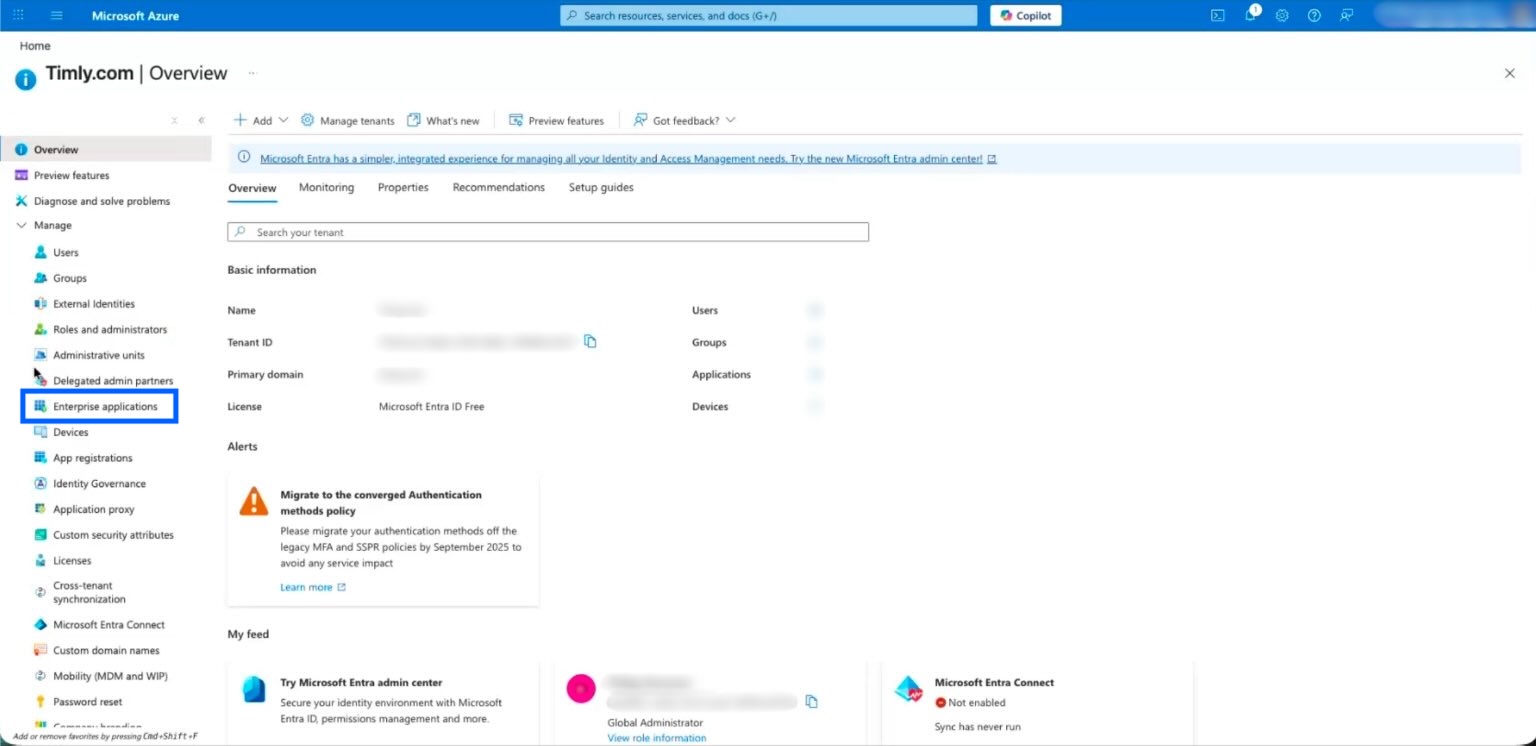This screenshot has height=746, width=1536.
Task: Select Preview features in the sidebar
Action: [x=72, y=175]
